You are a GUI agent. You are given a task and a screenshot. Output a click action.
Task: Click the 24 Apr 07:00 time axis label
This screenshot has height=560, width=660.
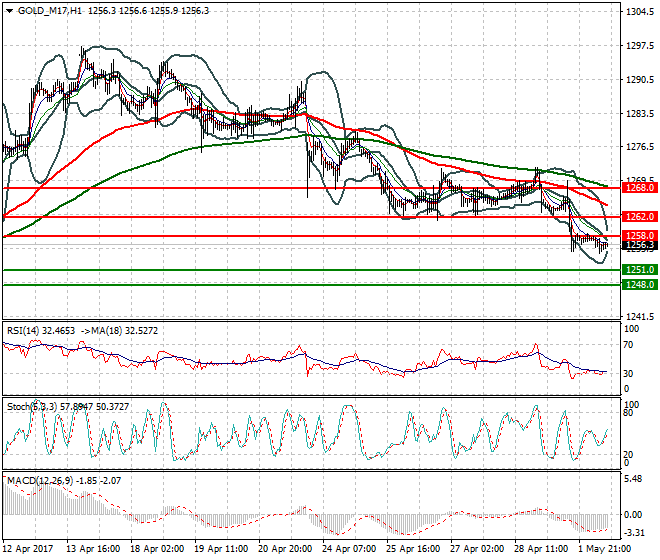click(349, 549)
